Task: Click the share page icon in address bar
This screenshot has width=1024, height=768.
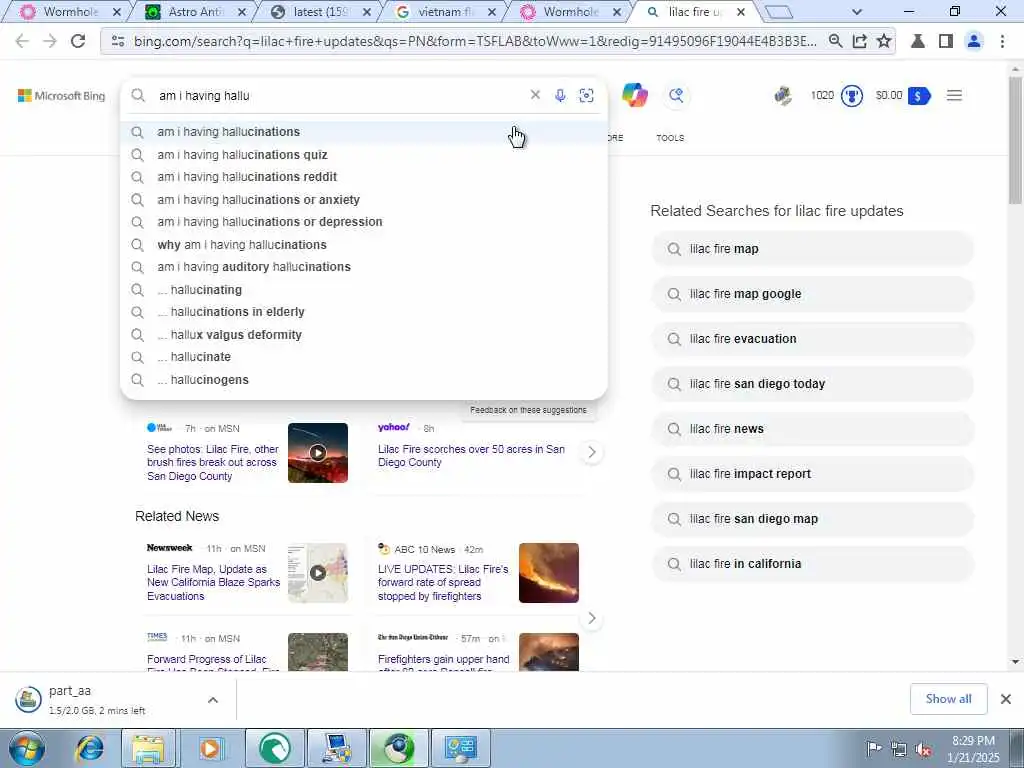Action: tap(859, 41)
